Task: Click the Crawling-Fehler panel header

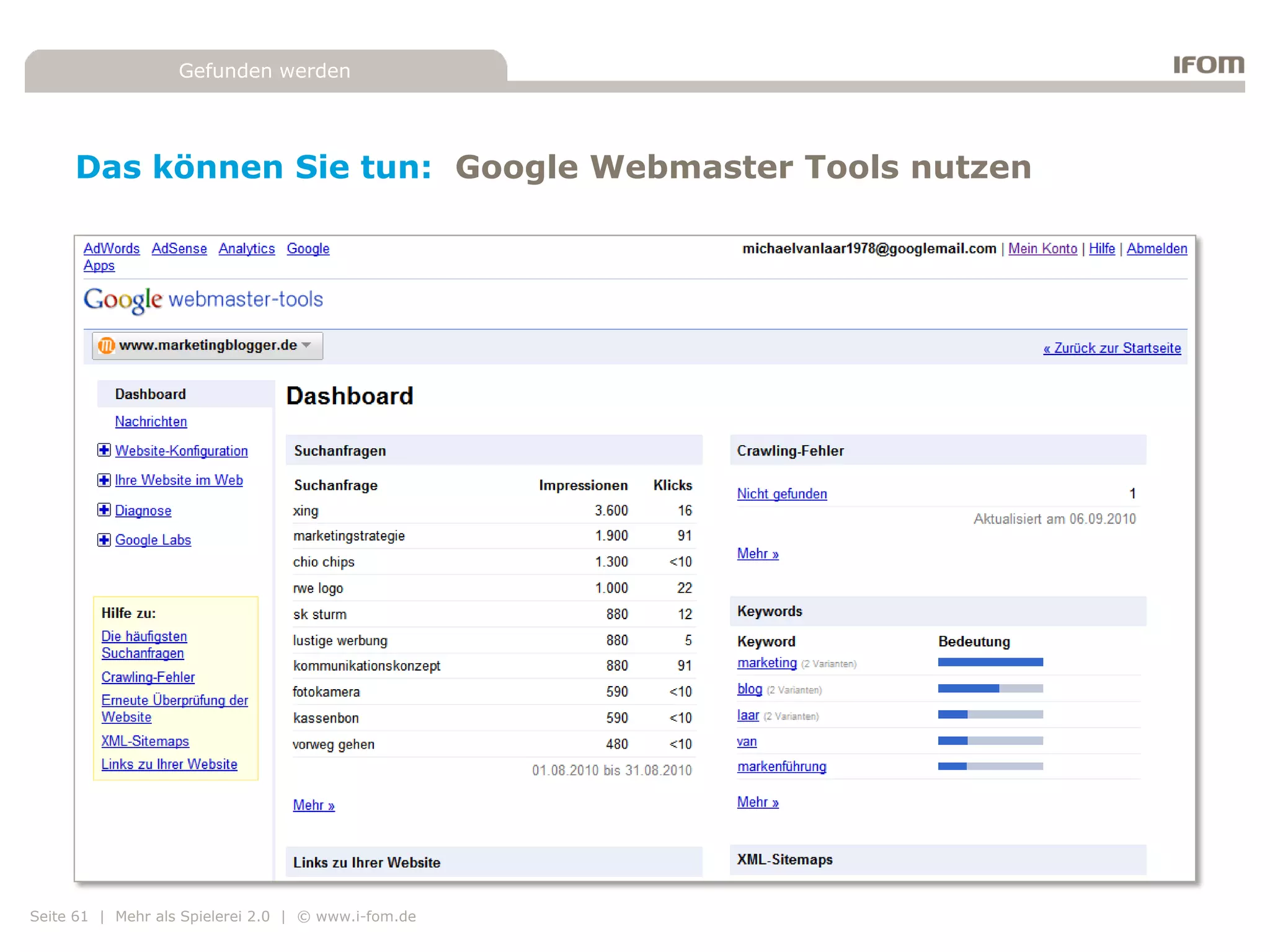Action: point(938,451)
